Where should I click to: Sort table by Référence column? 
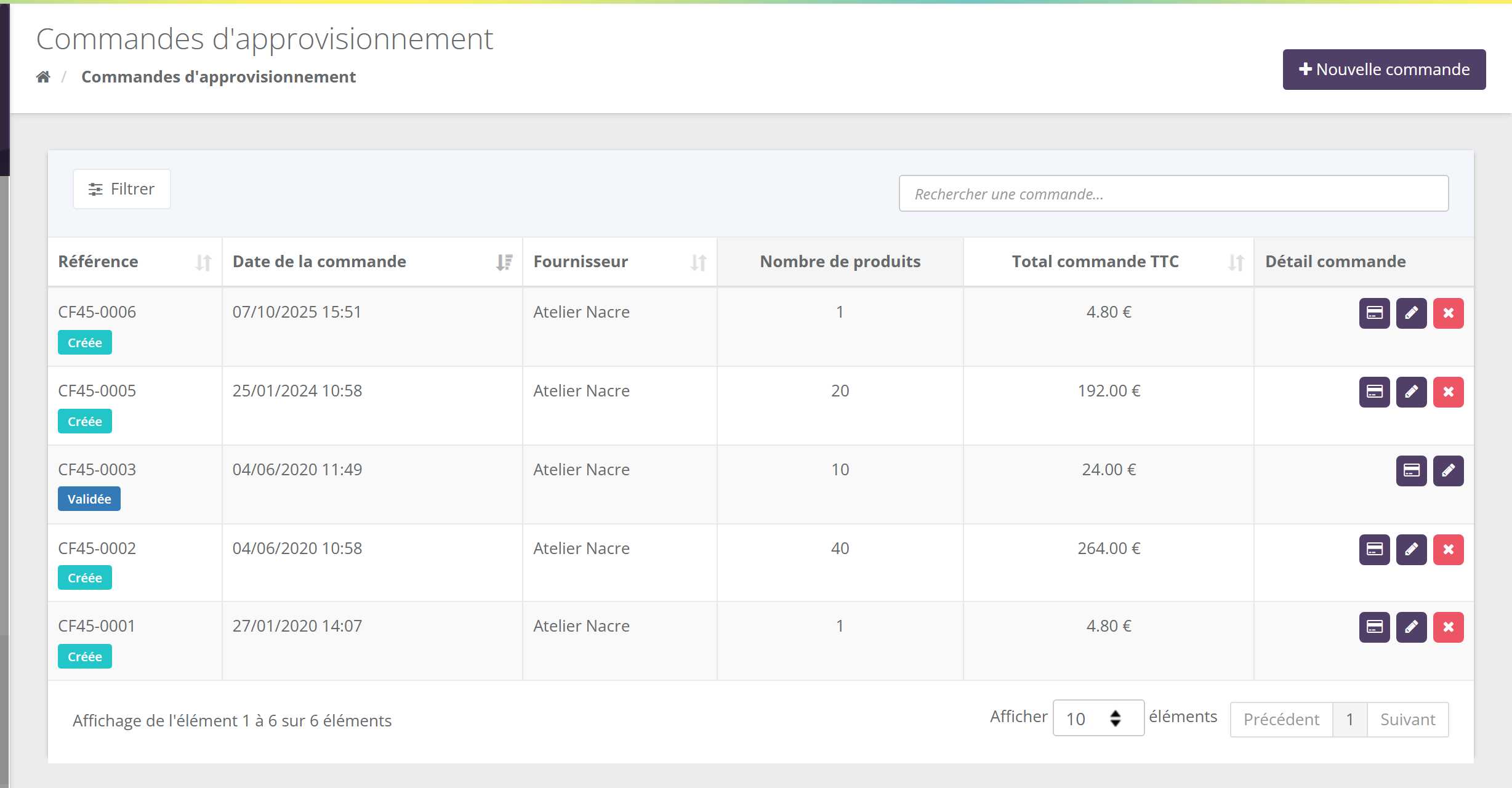(135, 262)
